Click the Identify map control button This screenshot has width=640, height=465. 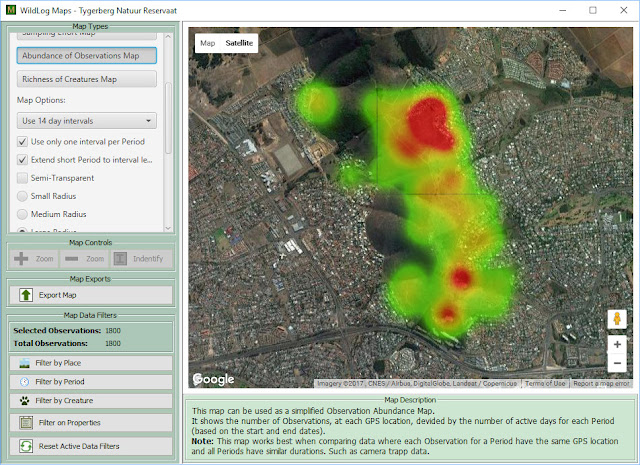click(x=142, y=259)
